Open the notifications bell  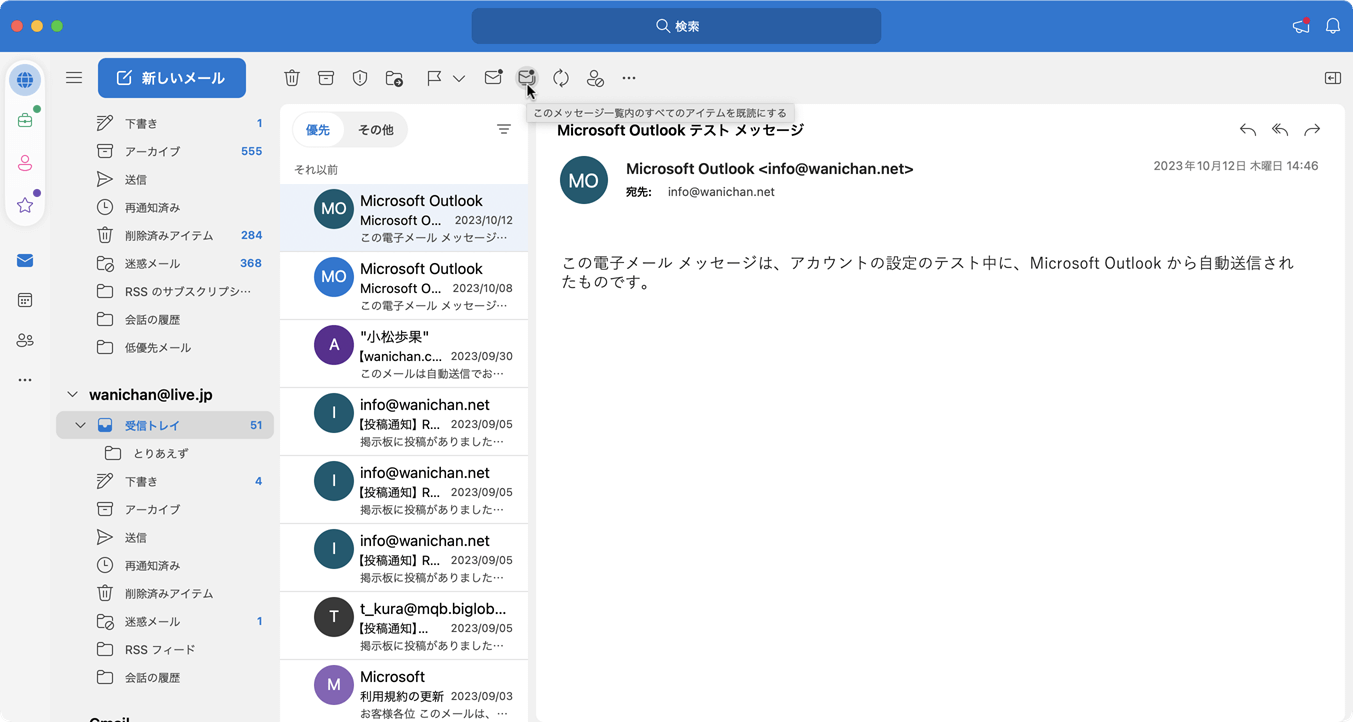1333,26
